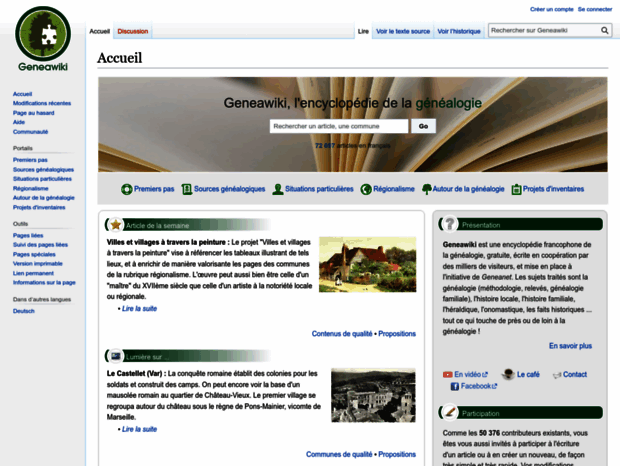Click the magnifying glass search icon
620x466 pixels.
click(x=605, y=31)
